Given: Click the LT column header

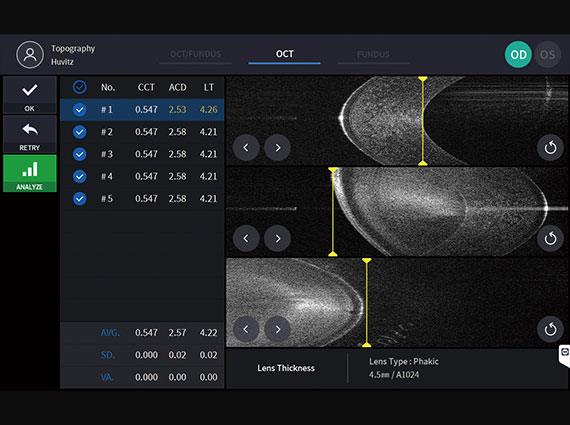Looking at the screenshot, I should point(208,87).
